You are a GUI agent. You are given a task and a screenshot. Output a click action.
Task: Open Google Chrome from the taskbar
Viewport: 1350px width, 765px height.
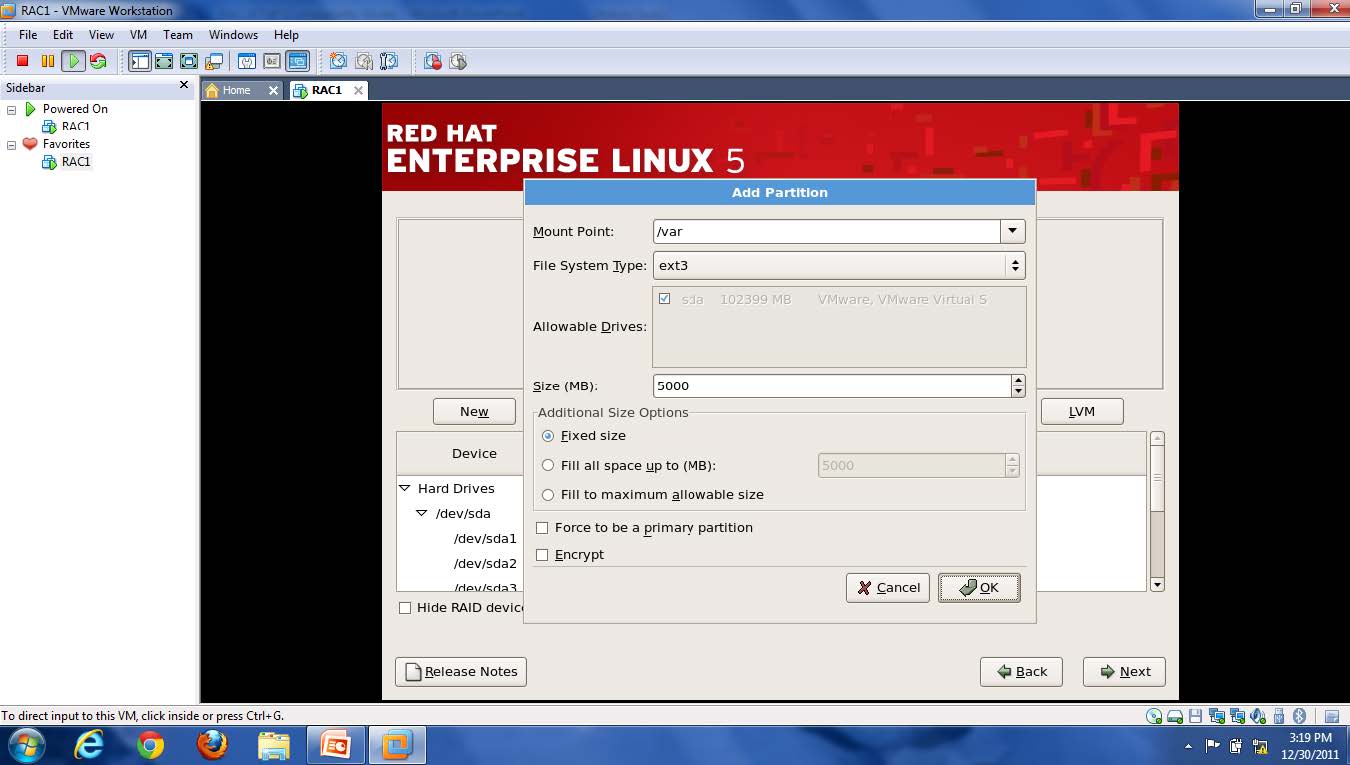pos(151,745)
